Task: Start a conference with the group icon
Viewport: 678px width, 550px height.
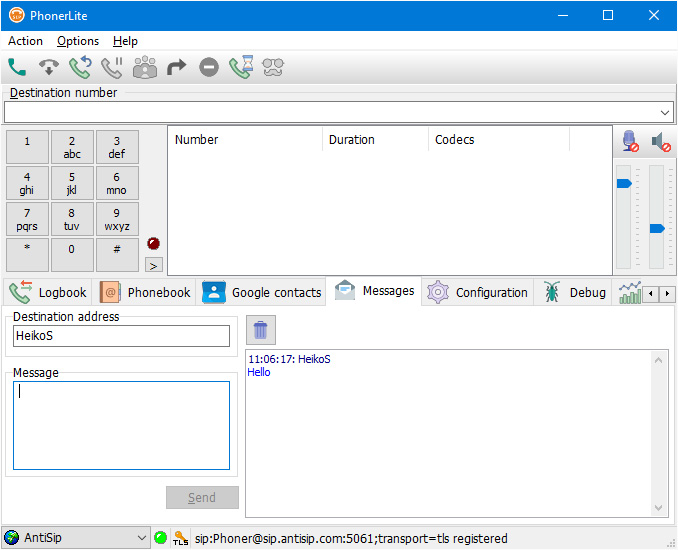Action: pyautogui.click(x=145, y=68)
